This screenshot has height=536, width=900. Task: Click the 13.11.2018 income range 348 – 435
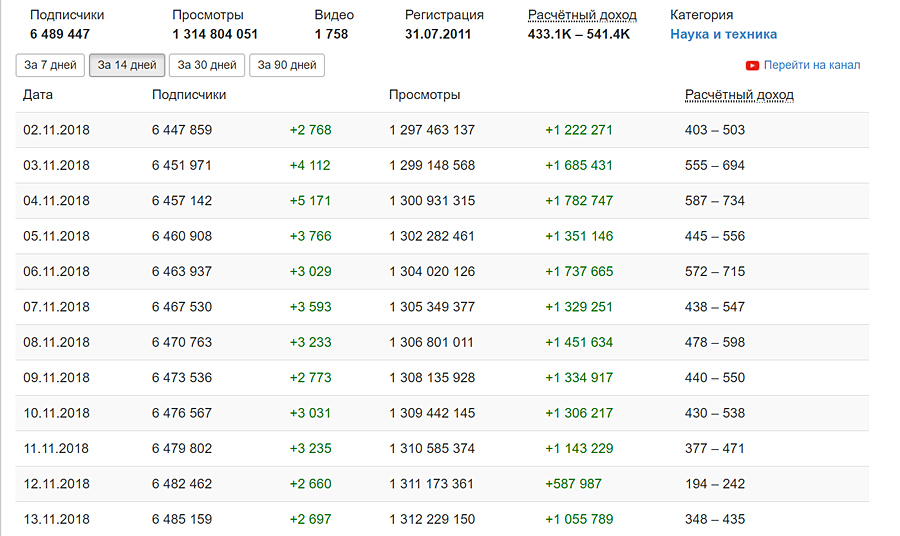point(714,519)
